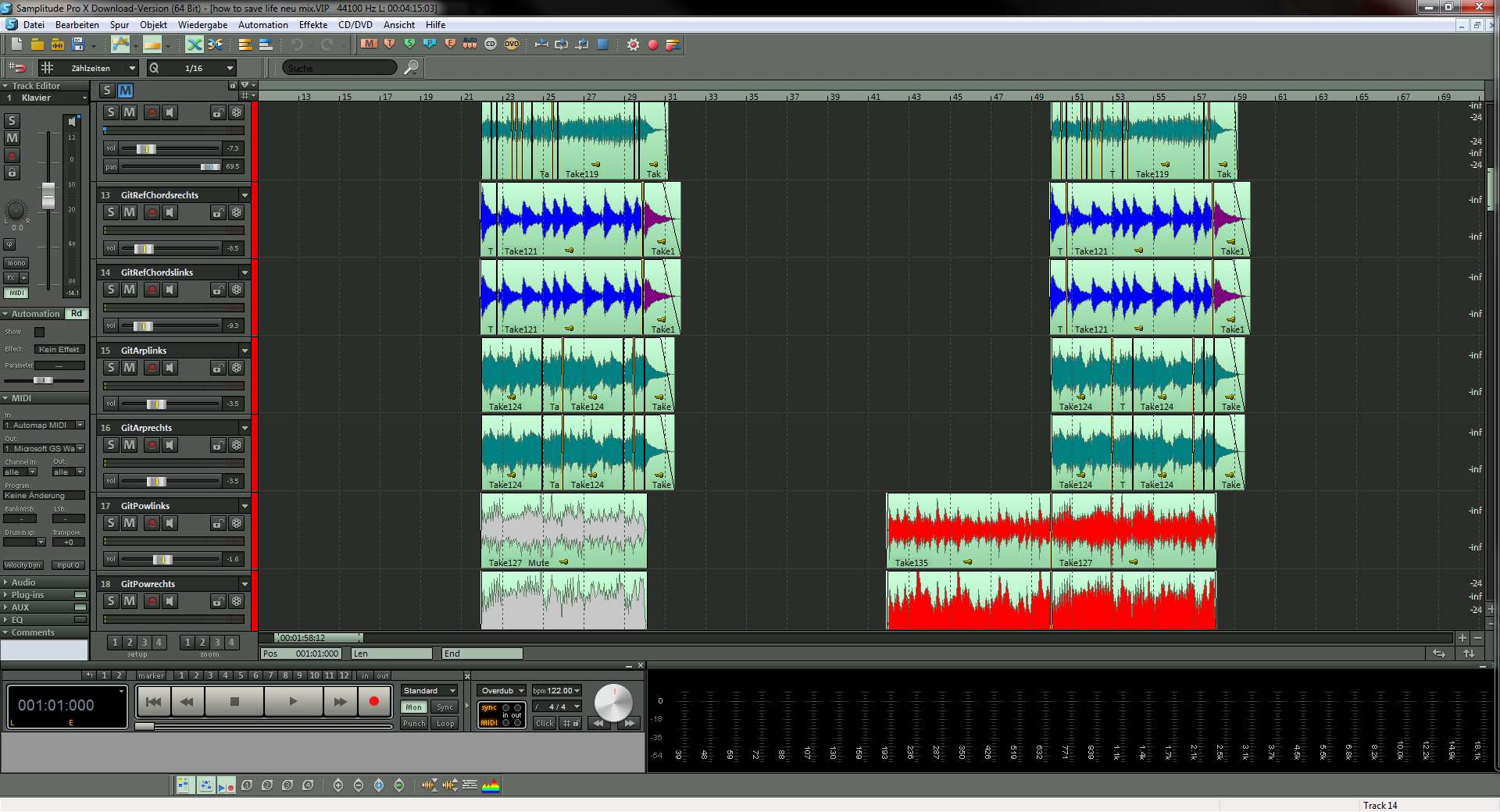Toggle the Automation Show checkbox

pos(39,332)
